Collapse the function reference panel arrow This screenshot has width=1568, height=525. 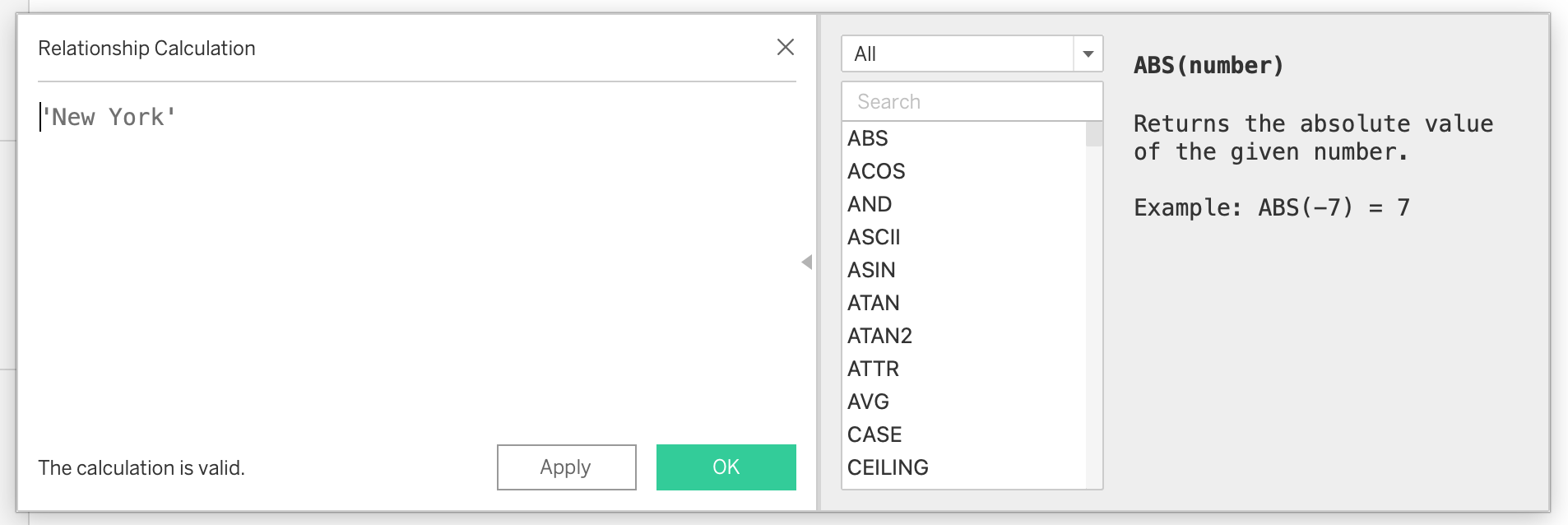(x=807, y=262)
